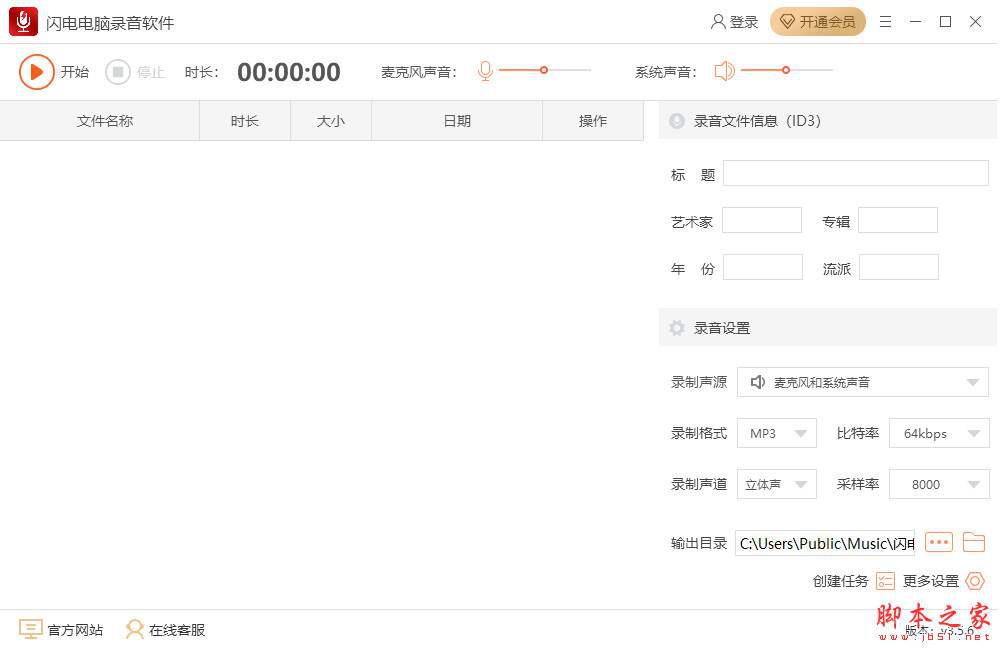Click the ID3 info panel icon
Screen dimensions: 1002x648
tap(679, 120)
